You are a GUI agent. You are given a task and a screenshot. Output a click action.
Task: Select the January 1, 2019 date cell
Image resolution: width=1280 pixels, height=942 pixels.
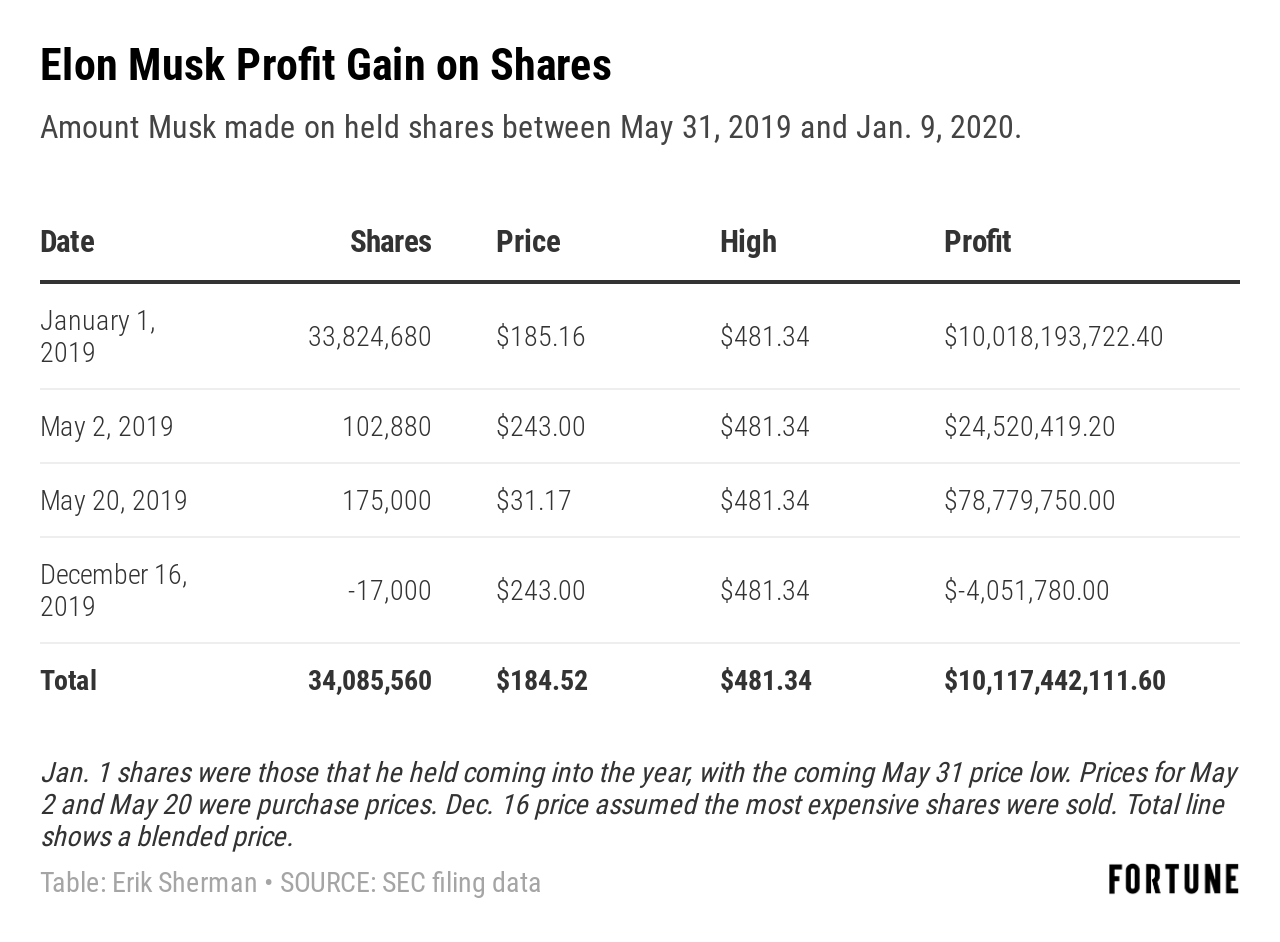97,336
